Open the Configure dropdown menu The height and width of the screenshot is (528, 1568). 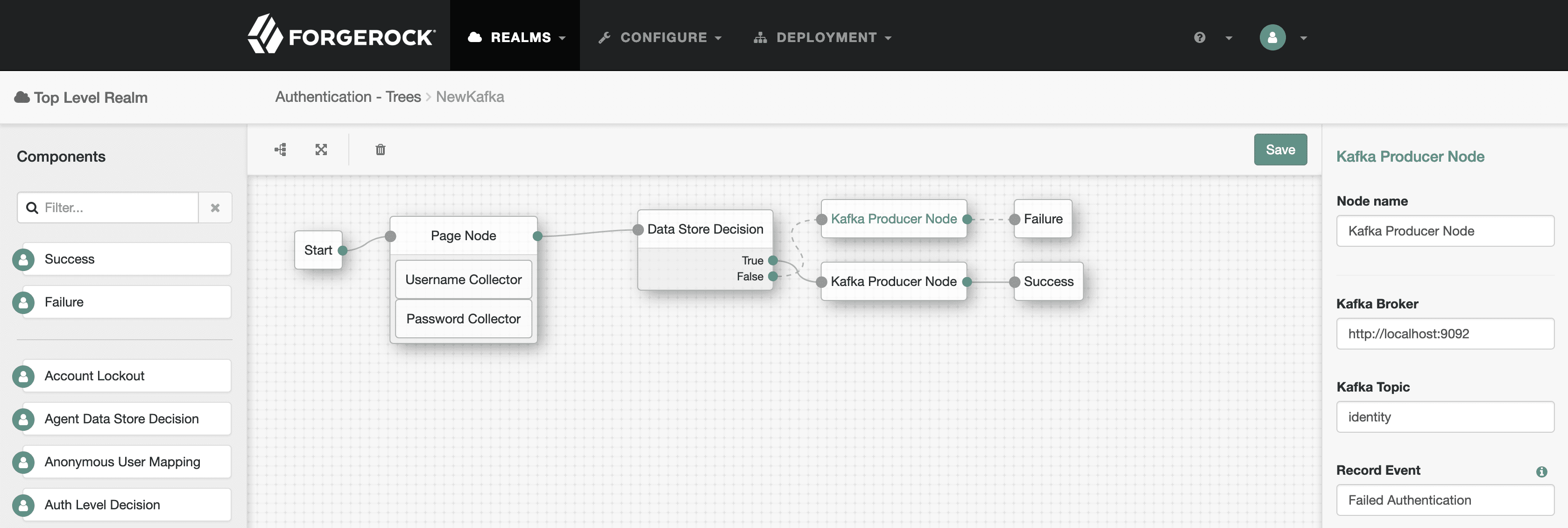660,38
